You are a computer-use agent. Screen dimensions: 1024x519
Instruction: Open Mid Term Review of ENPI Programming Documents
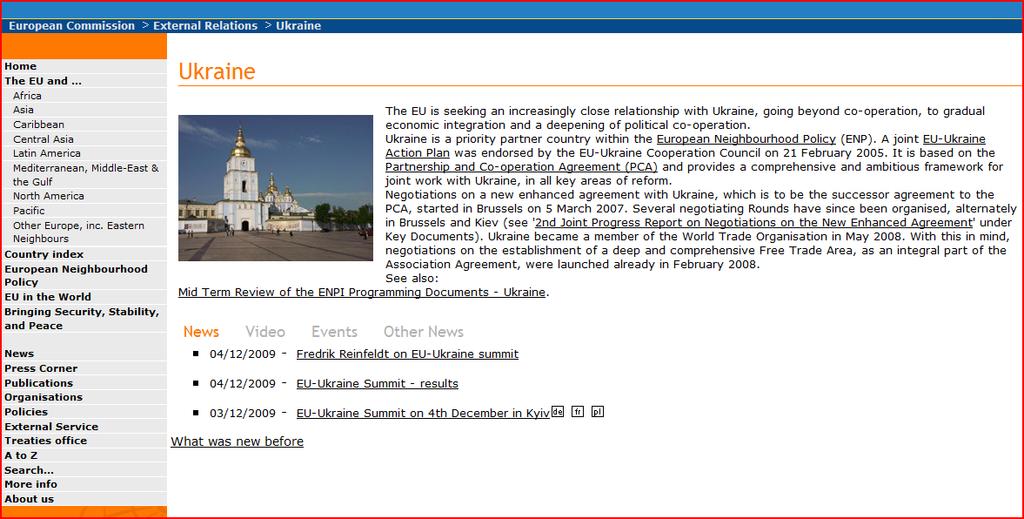pos(362,292)
